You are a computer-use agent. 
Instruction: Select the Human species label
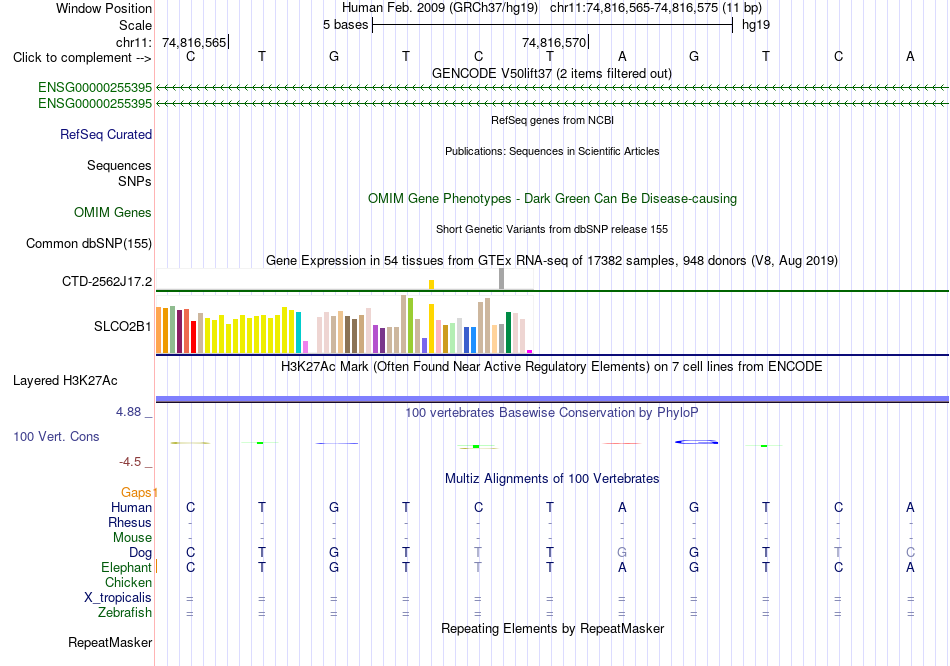pyautogui.click(x=131, y=507)
